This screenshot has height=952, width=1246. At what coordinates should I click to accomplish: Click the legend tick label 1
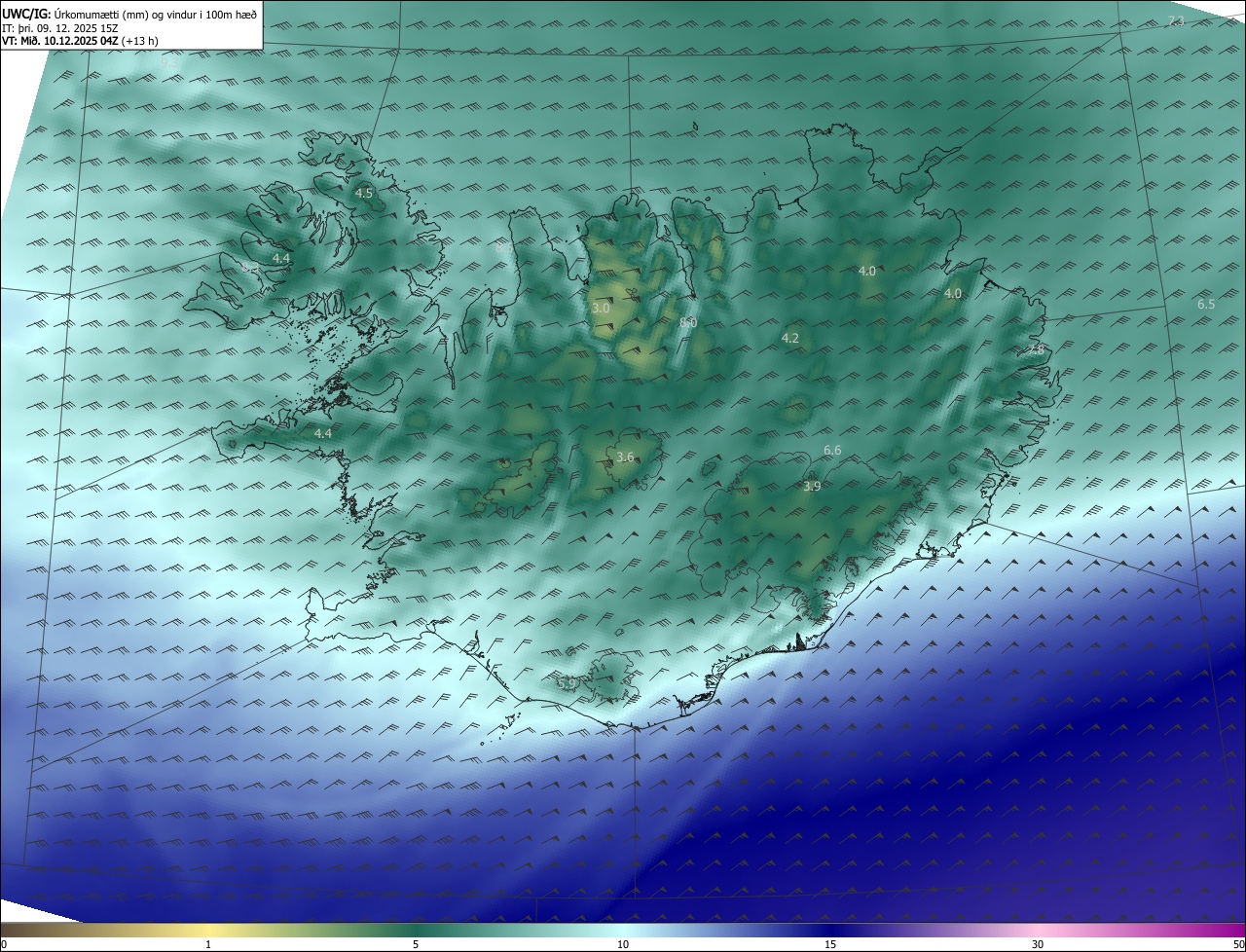tap(208, 944)
